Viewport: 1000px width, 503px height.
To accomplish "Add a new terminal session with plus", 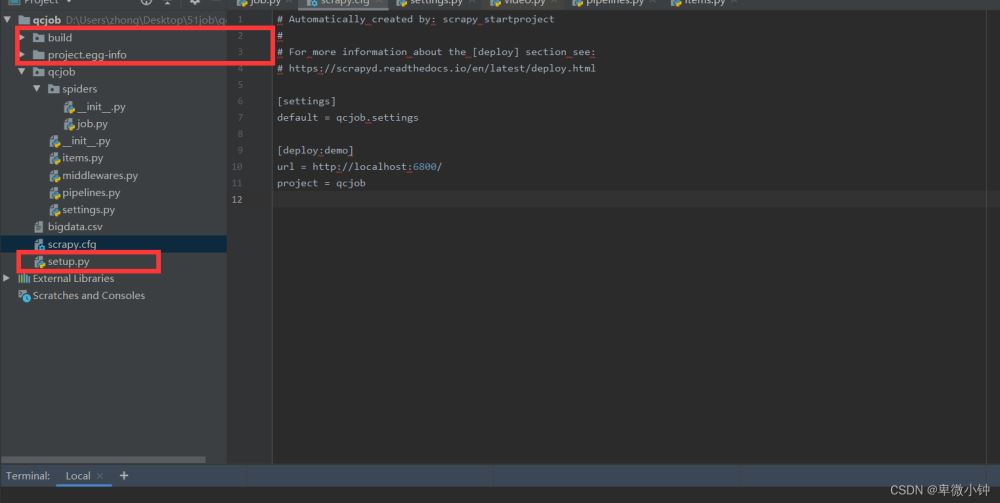I will click(x=124, y=476).
